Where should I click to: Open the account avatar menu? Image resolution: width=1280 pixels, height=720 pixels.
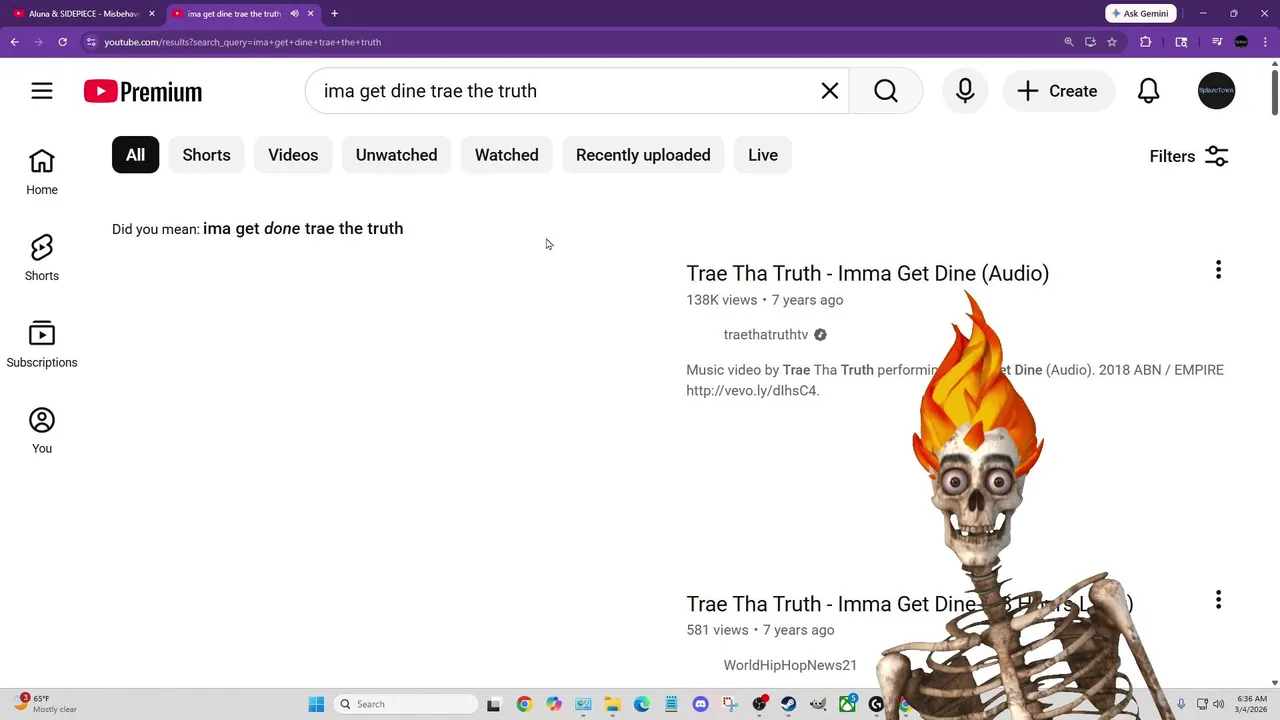pos(1216,91)
